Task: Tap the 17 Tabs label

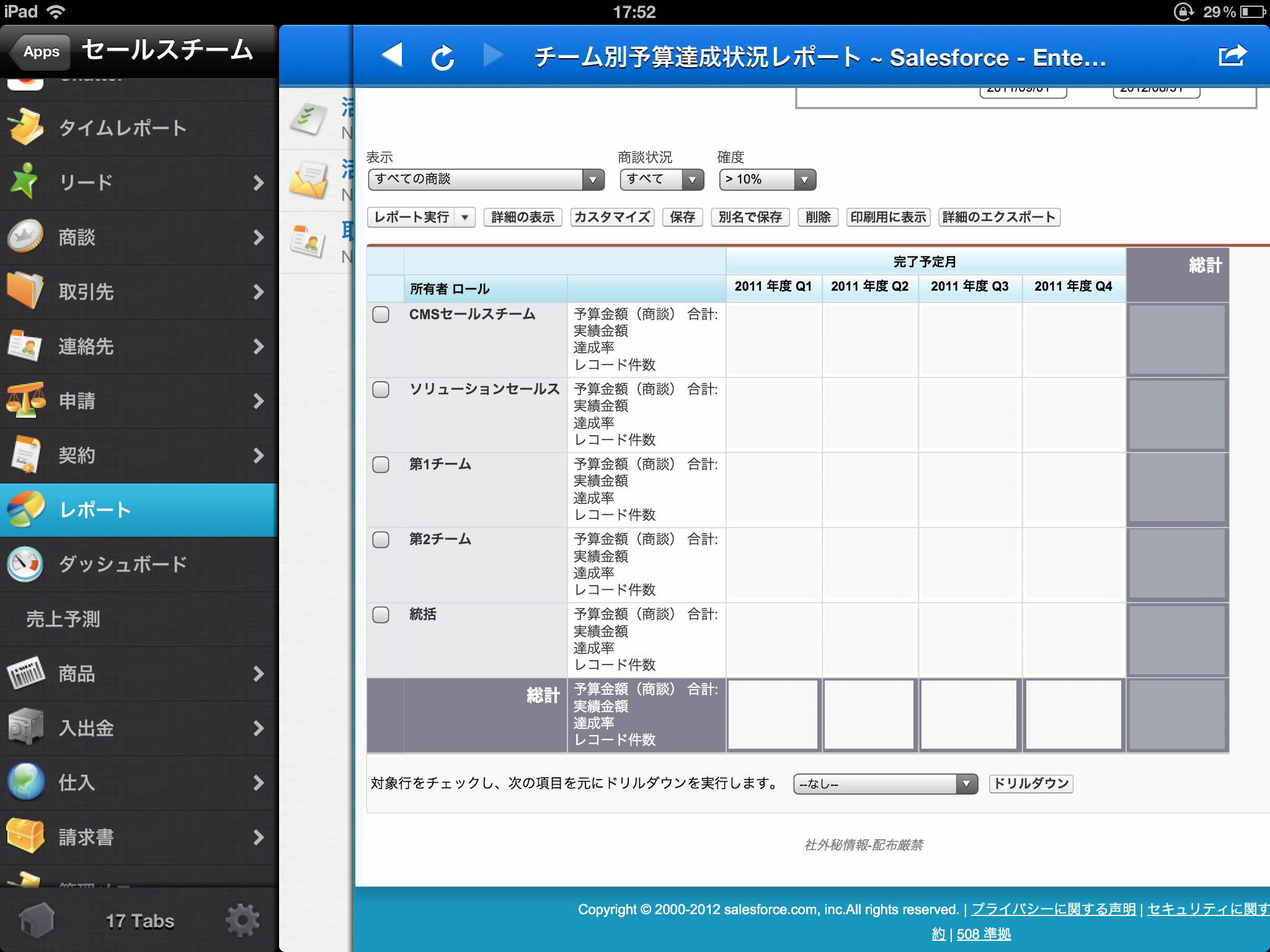Action: coord(140,921)
